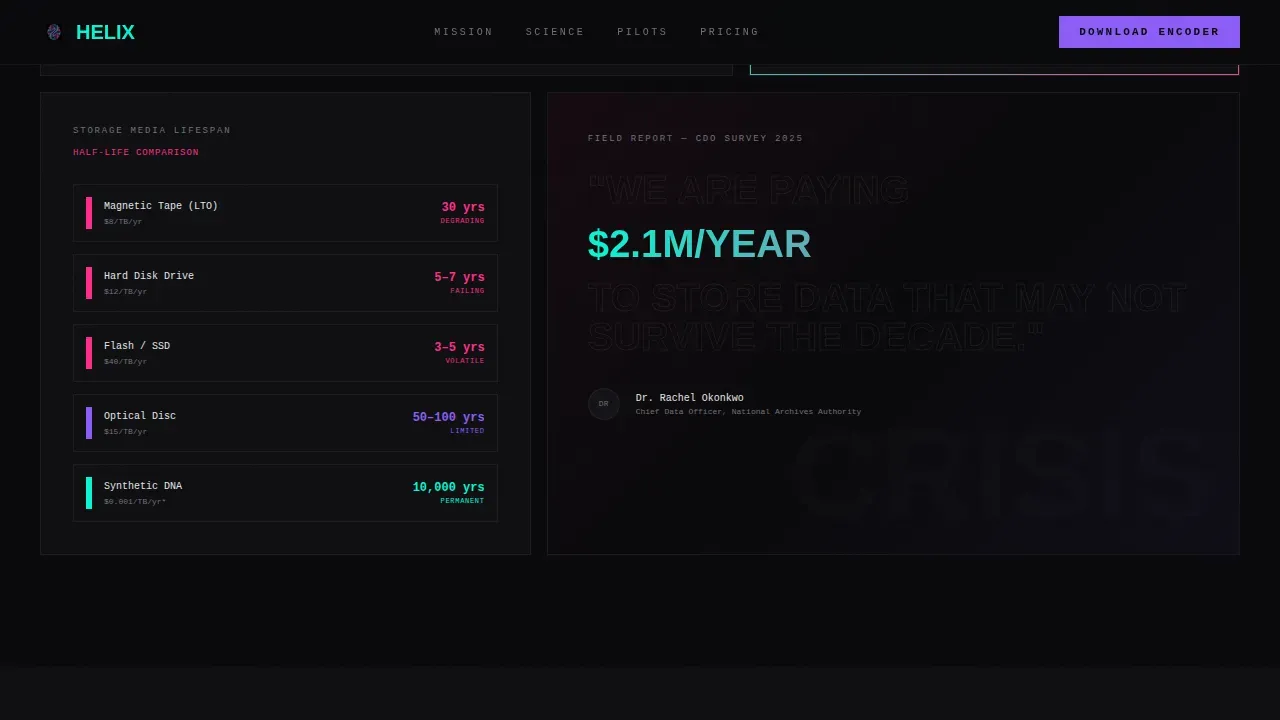Click the $40/TB/yr cost label
The height and width of the screenshot is (720, 1280).
126,362
